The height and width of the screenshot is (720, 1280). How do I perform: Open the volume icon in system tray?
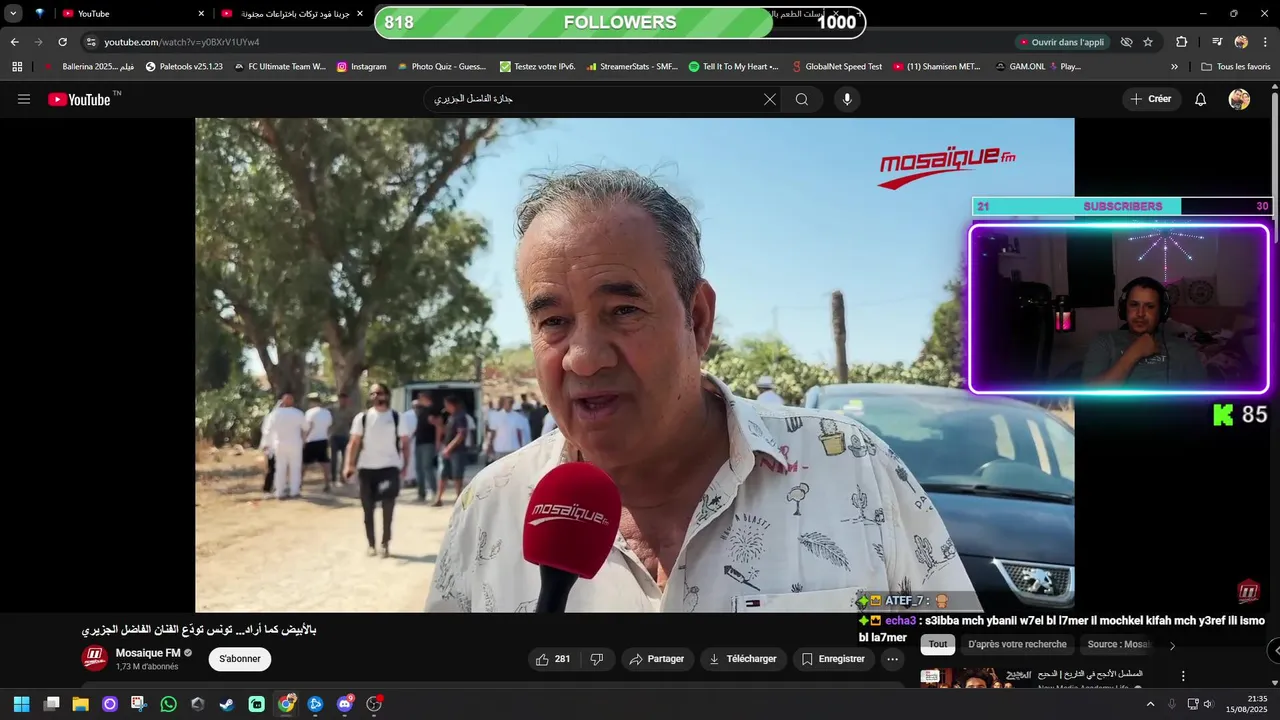[1207, 704]
